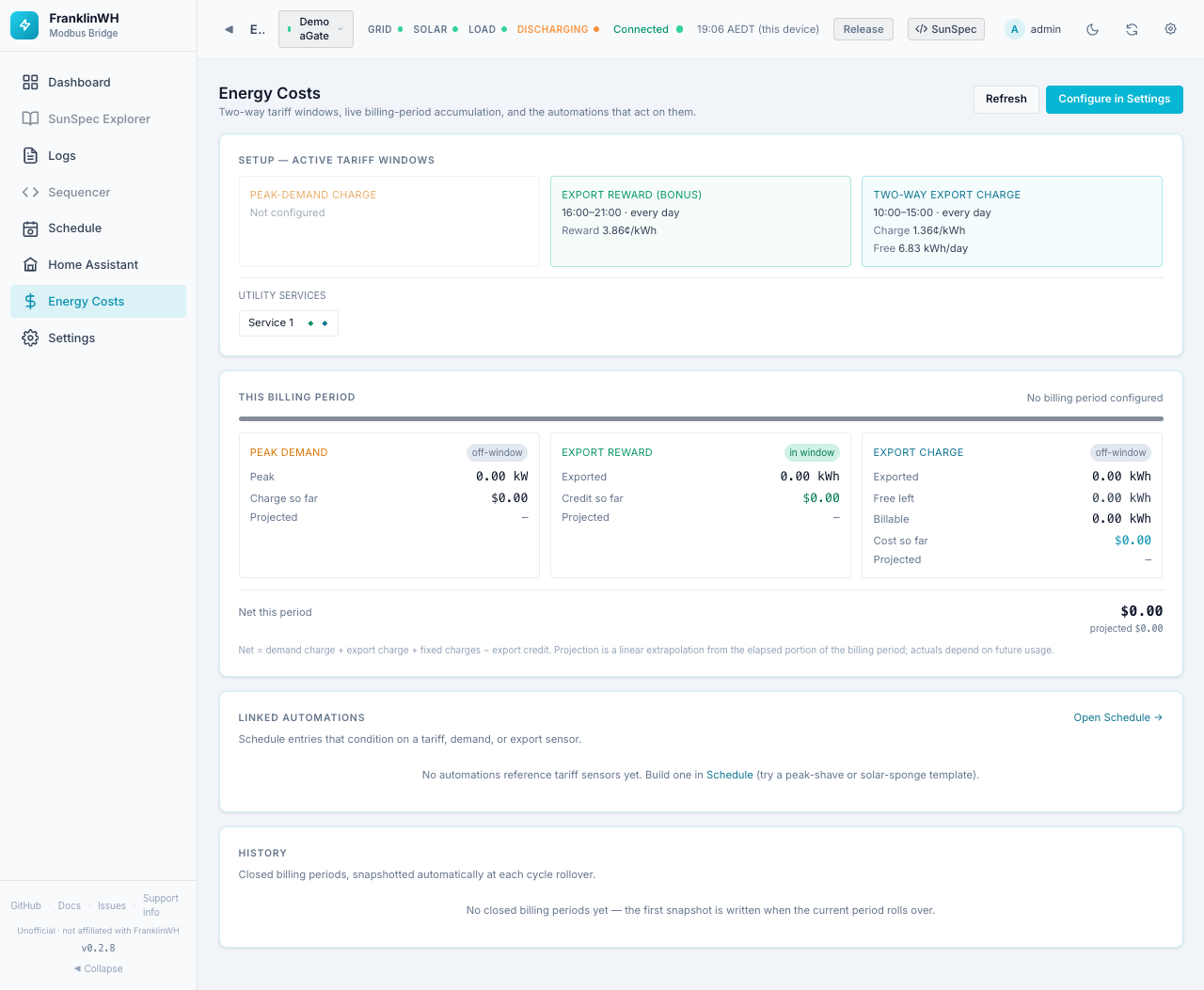Go to the Logs page
The image size is (1204, 990).
98,156
